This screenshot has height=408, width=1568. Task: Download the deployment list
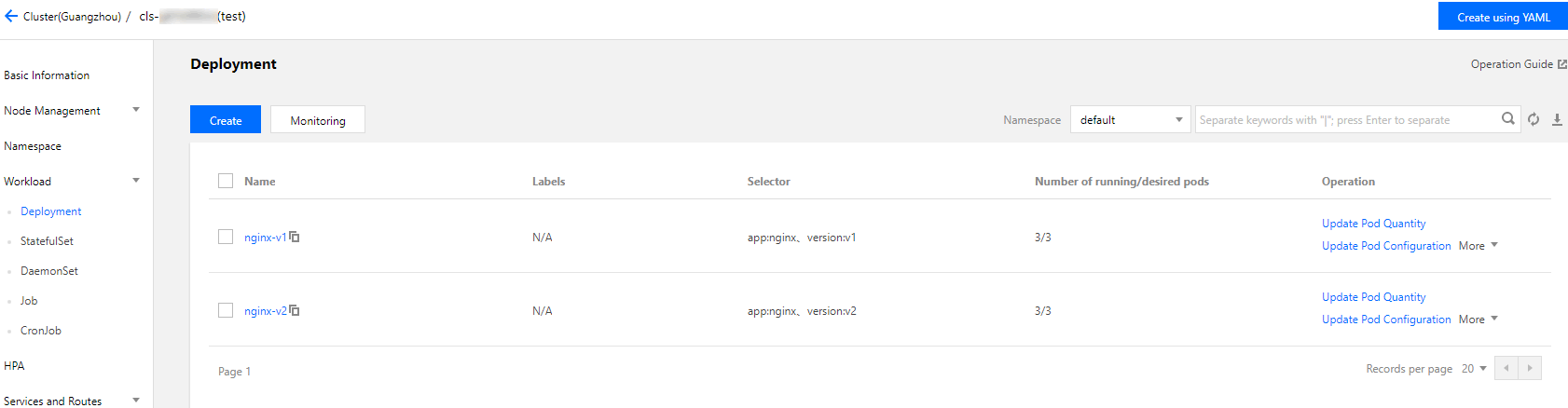tap(1557, 120)
